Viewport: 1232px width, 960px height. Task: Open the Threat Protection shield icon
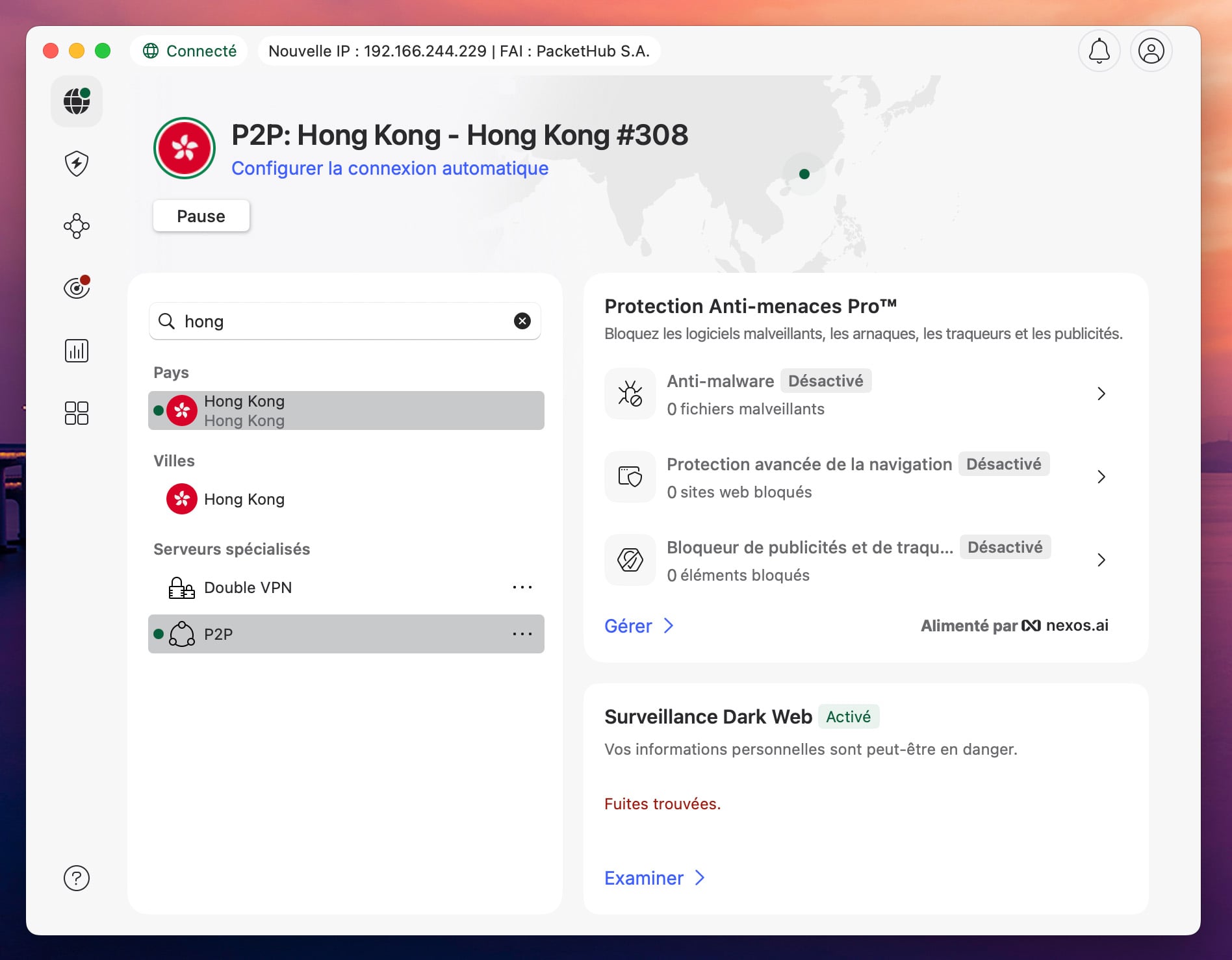point(77,164)
